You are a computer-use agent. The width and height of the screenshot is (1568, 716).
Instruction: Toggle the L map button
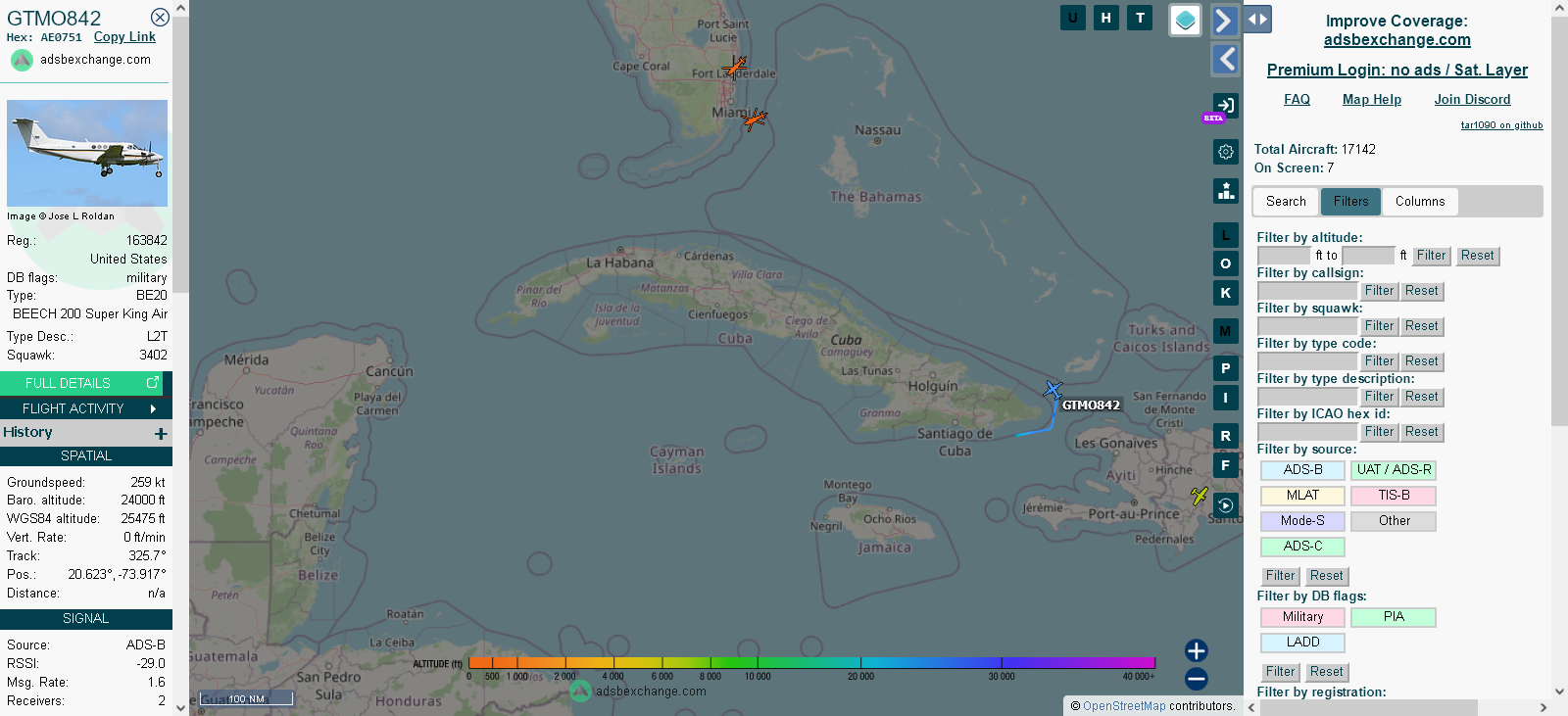[1225, 235]
